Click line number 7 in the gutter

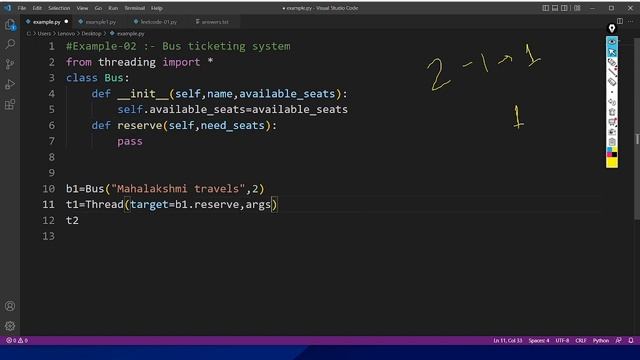click(x=52, y=141)
